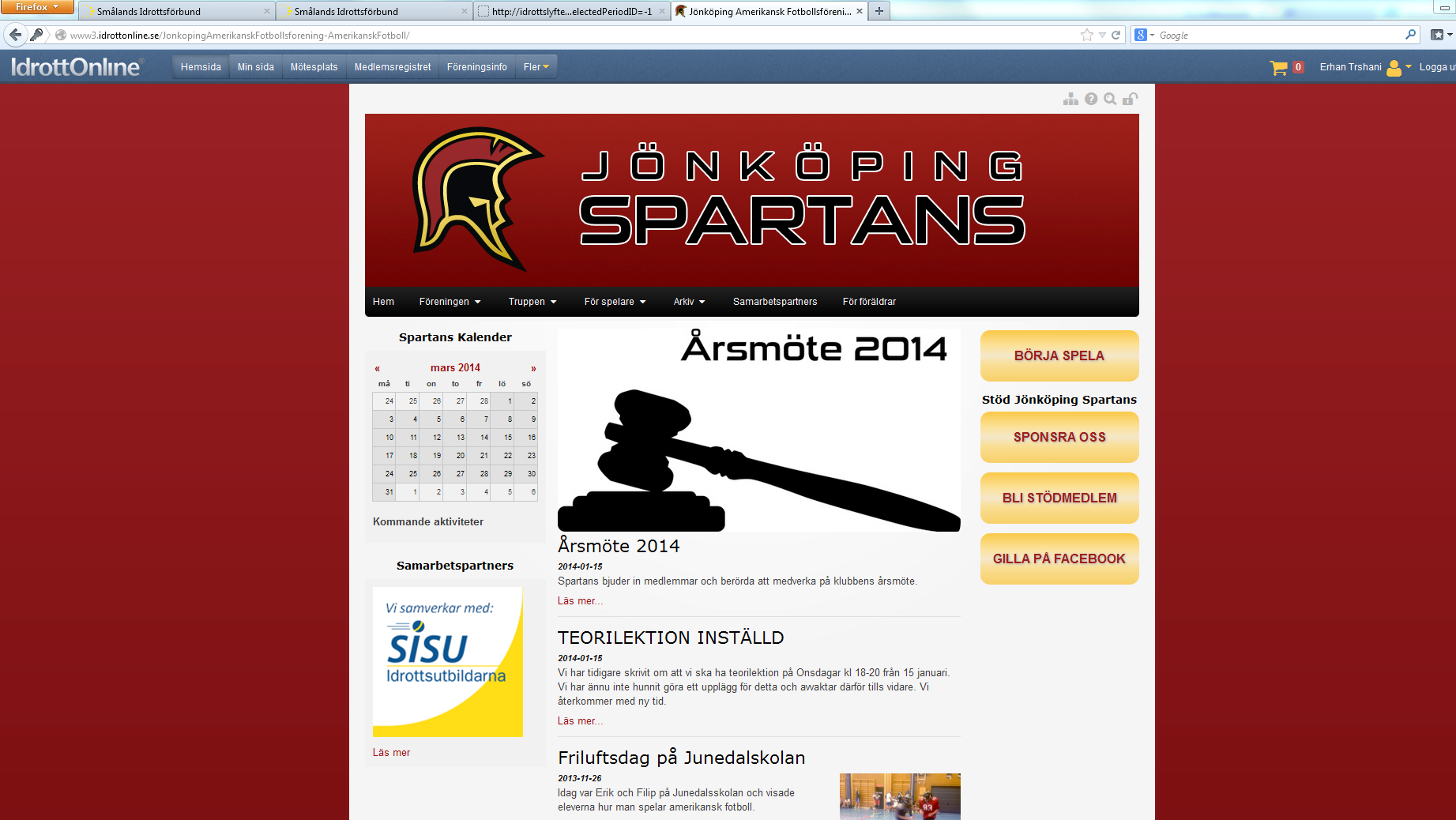Focus the Google search input field
Screen dimensions: 1456x820
point(1280,35)
